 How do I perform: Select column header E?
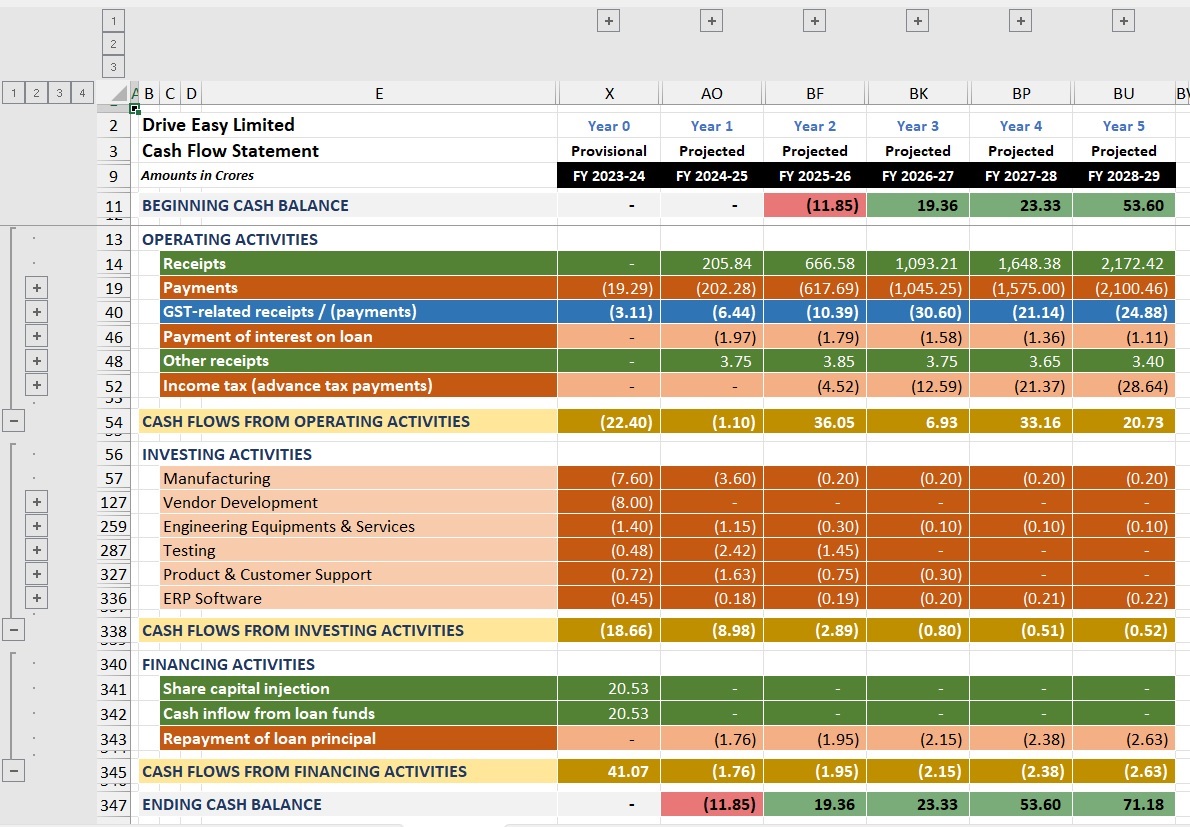379,94
